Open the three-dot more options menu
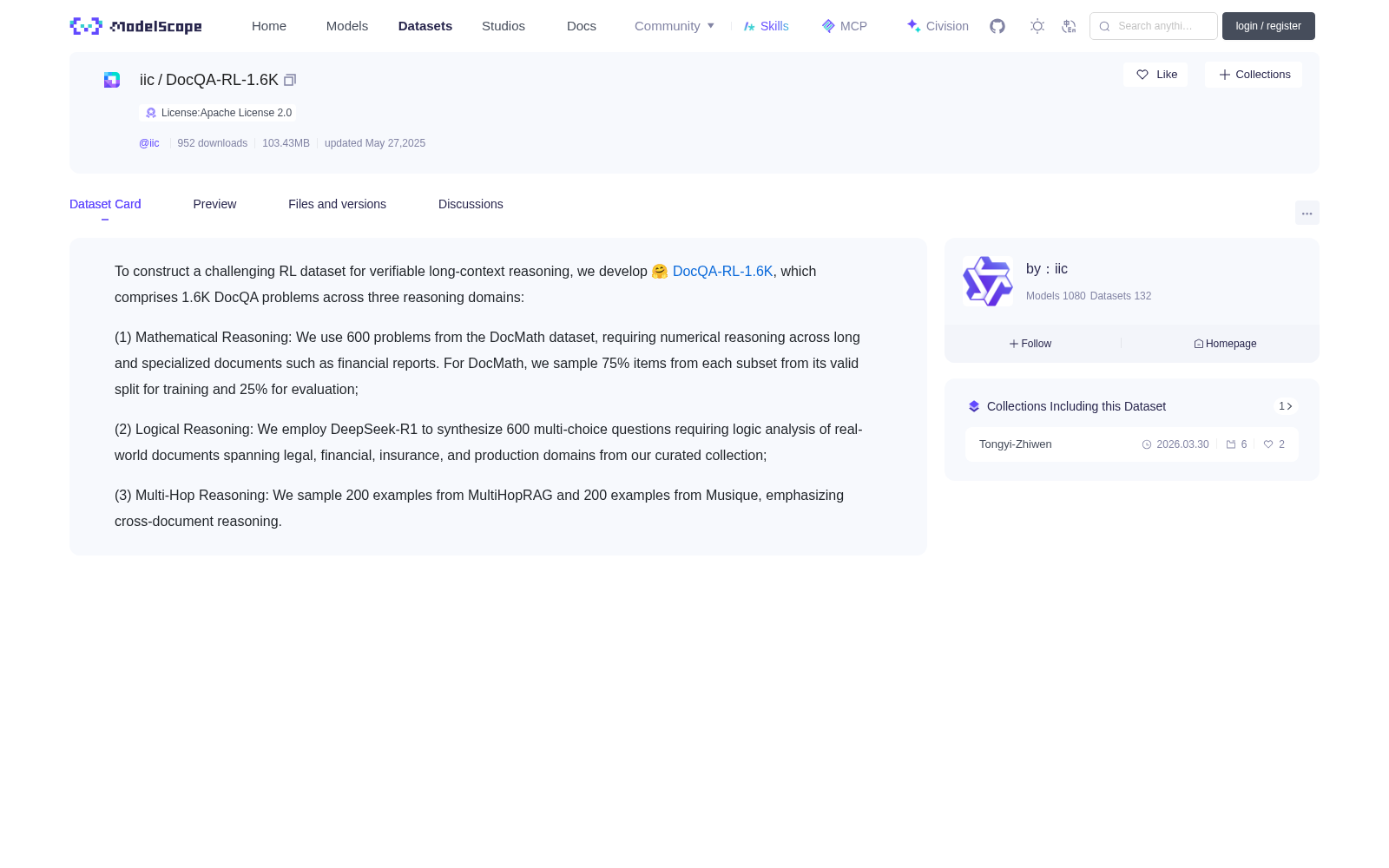Viewport: 1389px width, 868px height. (1307, 213)
